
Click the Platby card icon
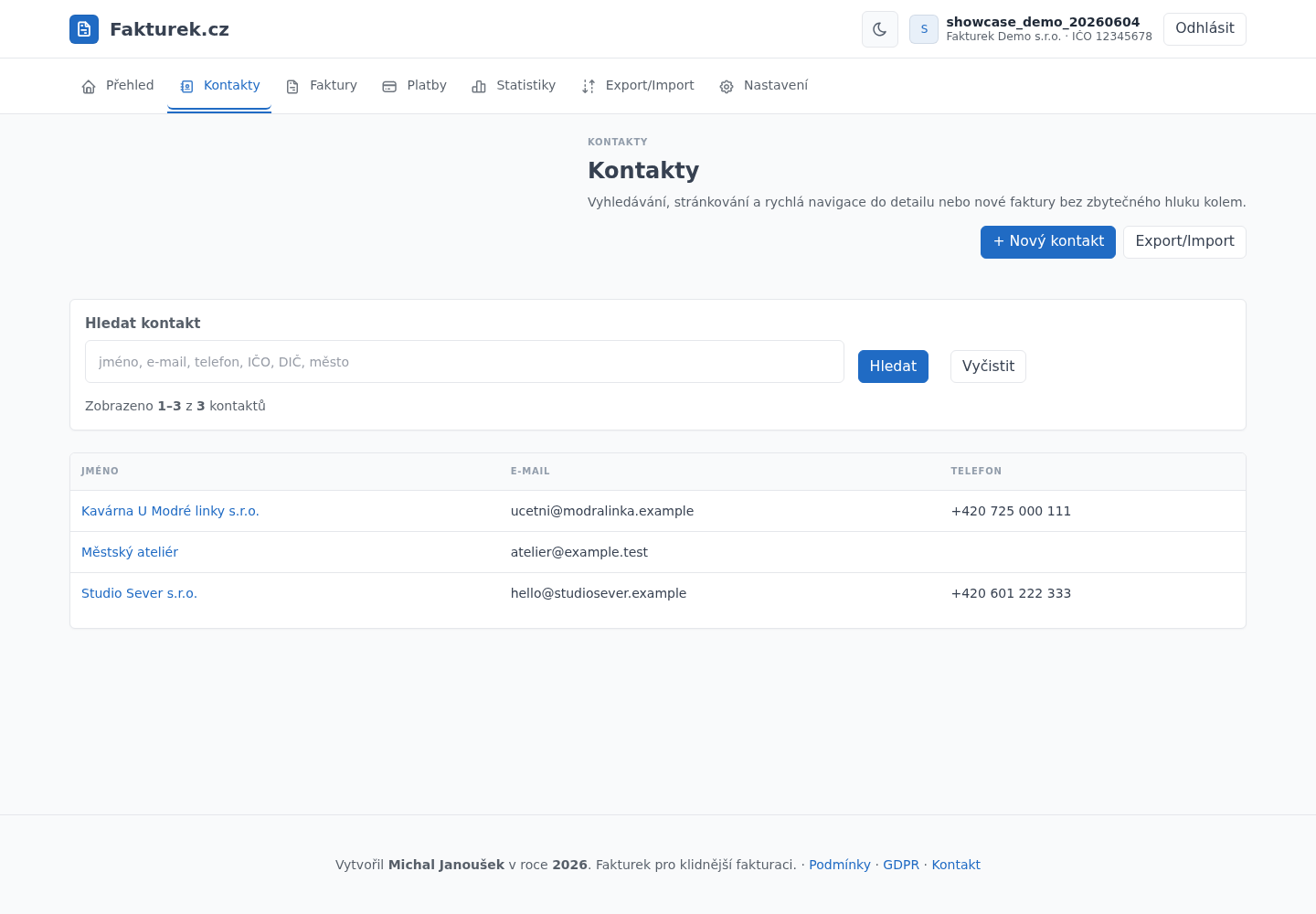coord(389,87)
